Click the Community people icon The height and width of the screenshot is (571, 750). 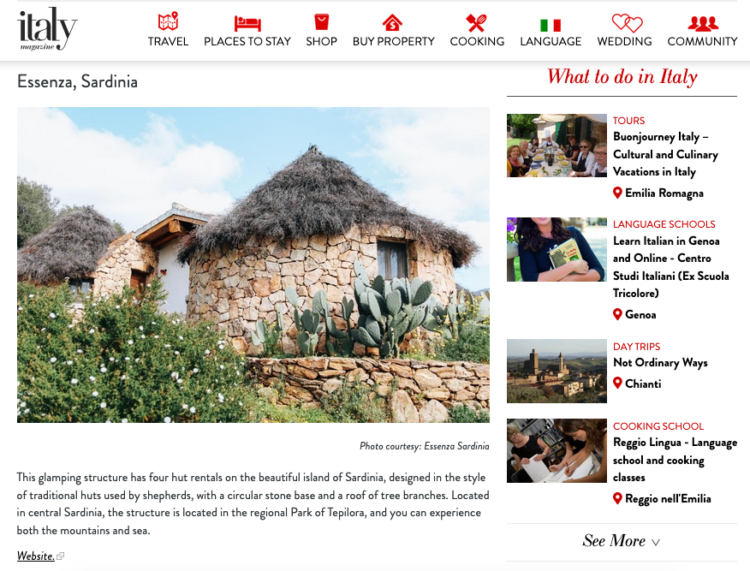pyautogui.click(x=703, y=22)
